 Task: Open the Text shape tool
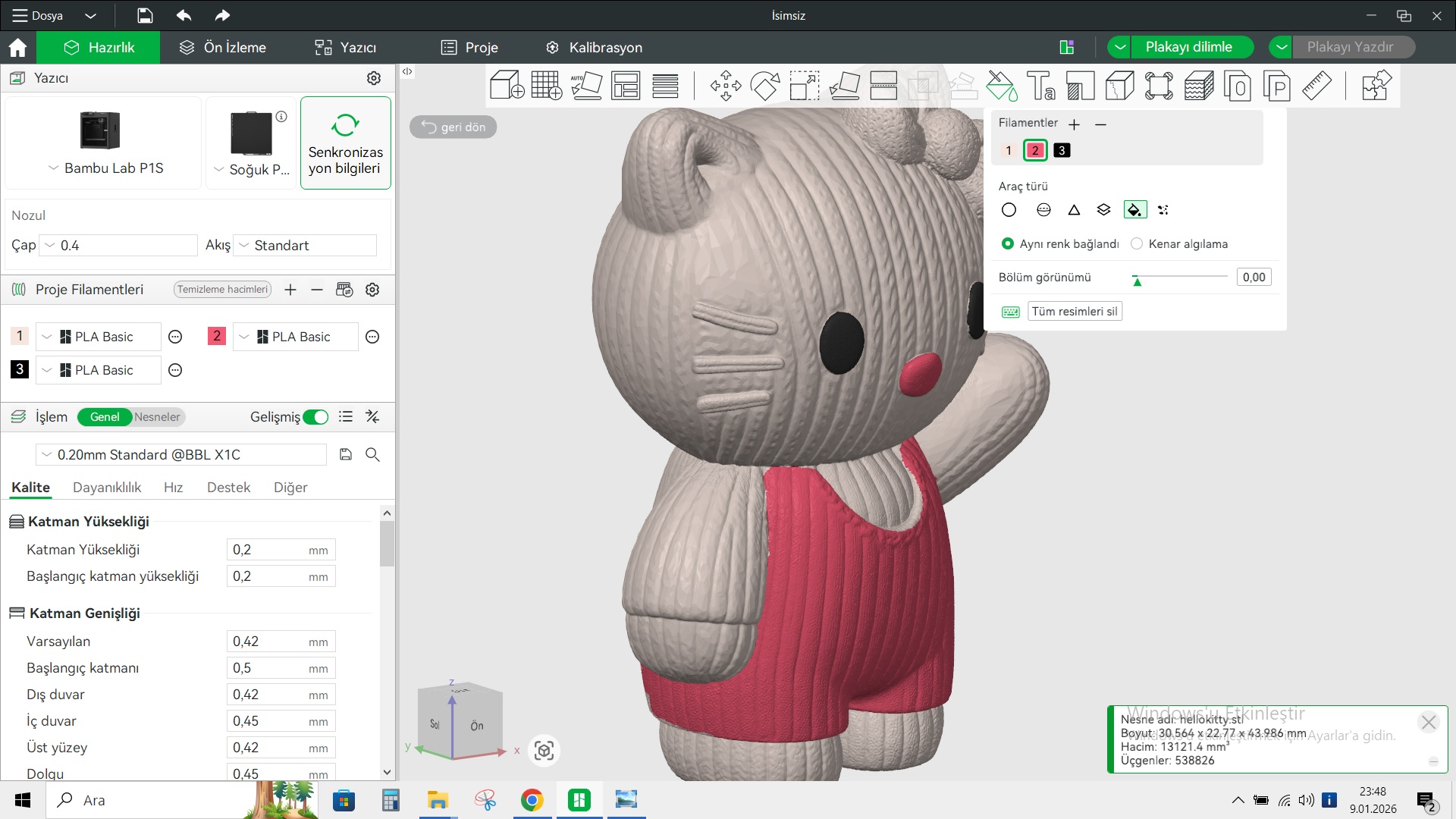(1040, 85)
